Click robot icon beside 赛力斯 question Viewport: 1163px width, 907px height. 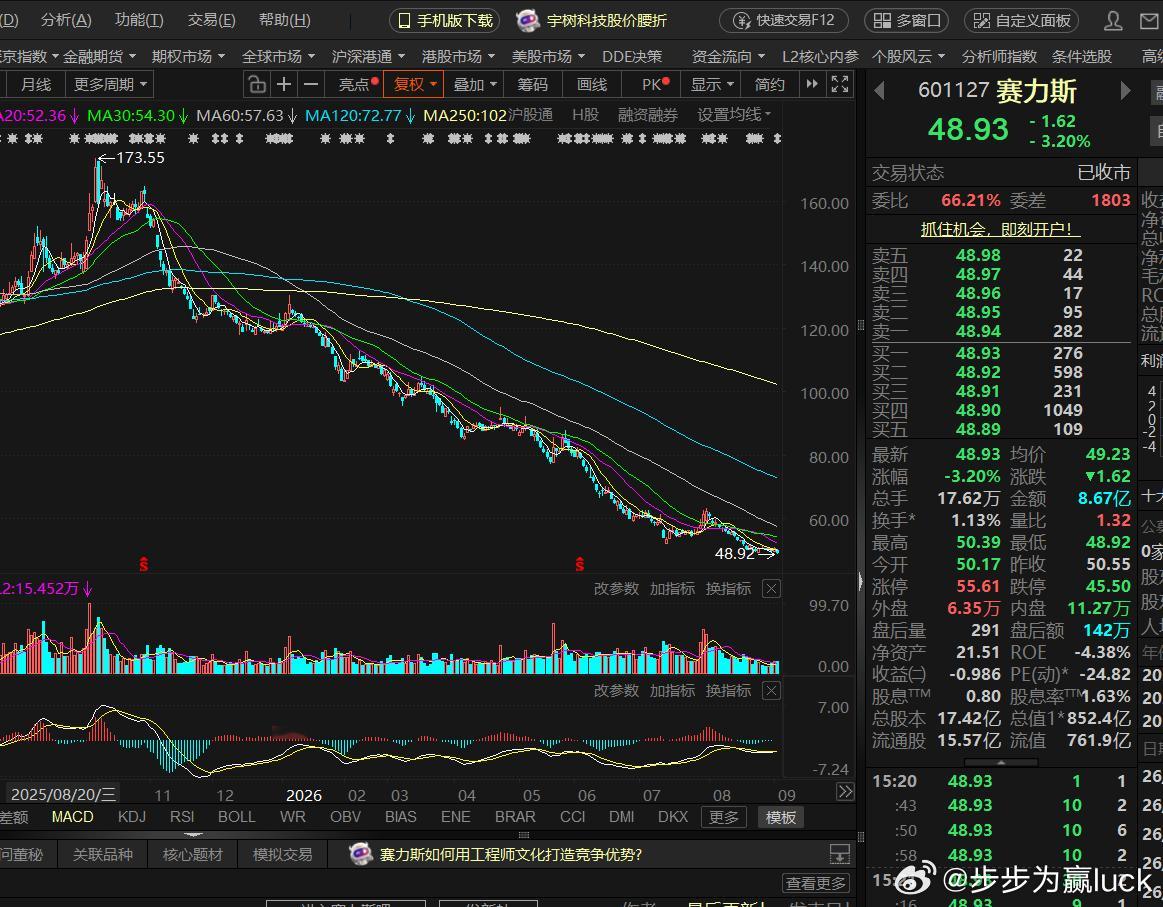point(360,854)
